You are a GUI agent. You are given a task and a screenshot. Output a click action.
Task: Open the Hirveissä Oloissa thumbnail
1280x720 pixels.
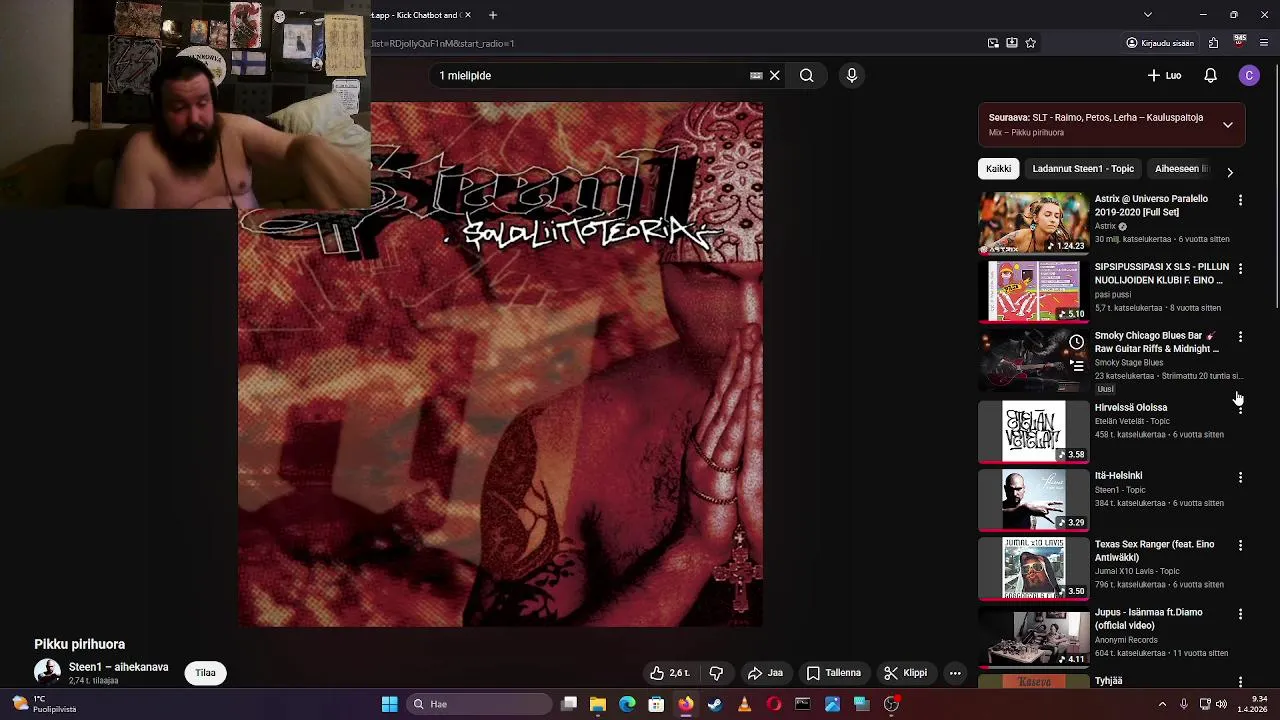pos(1033,431)
